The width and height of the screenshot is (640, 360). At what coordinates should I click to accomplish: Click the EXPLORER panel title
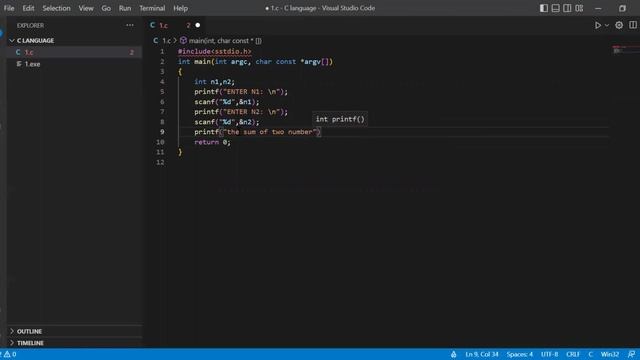coord(30,25)
